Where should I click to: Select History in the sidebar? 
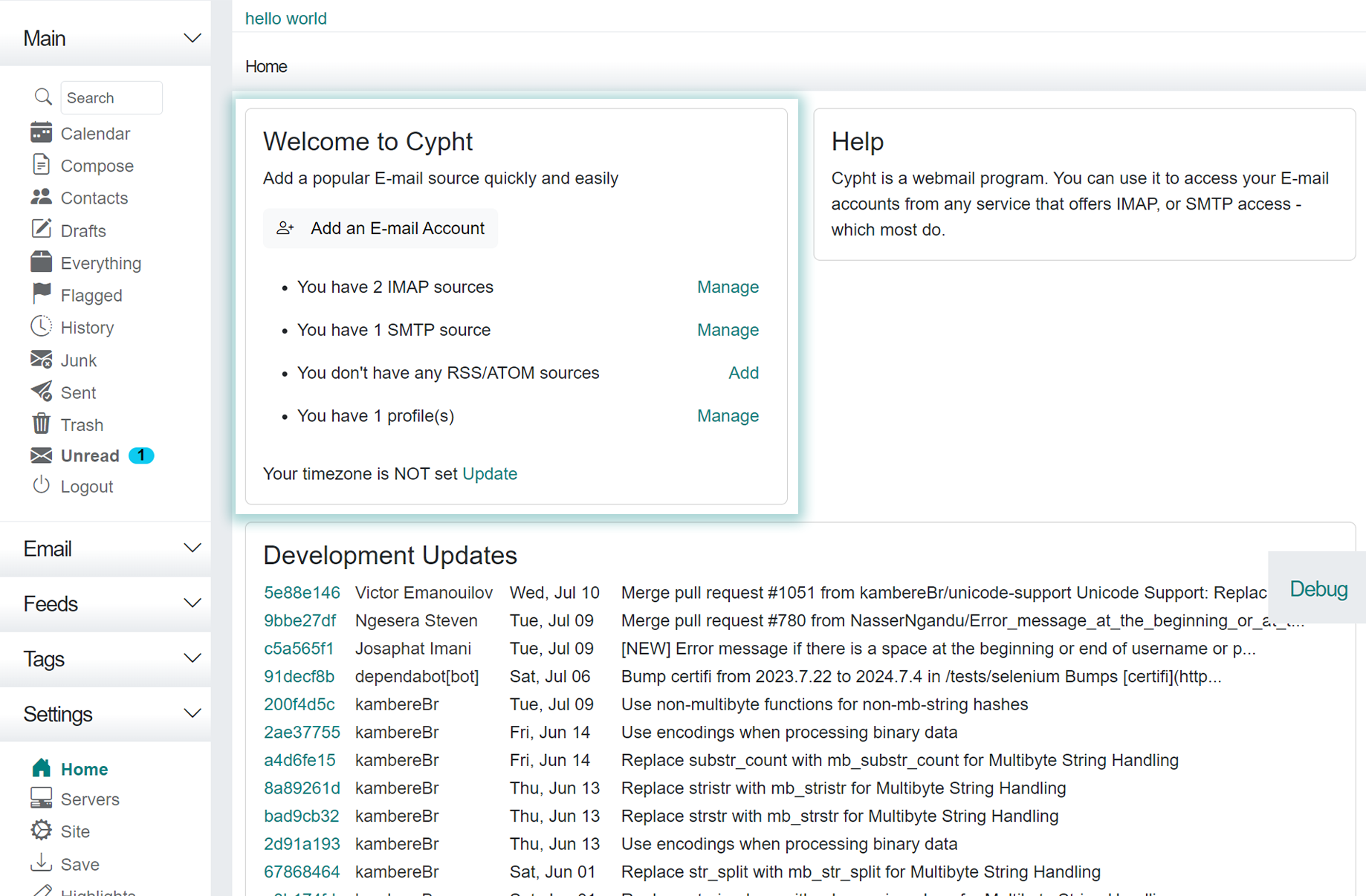click(x=87, y=328)
